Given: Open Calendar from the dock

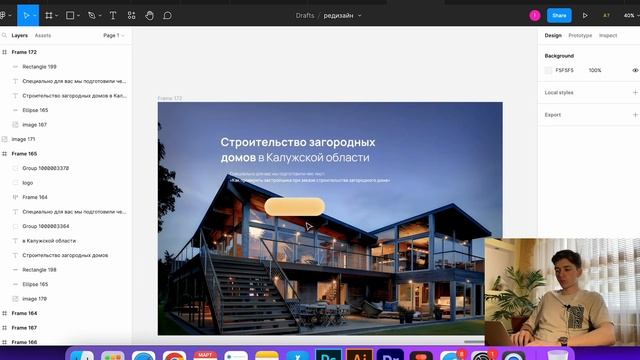Looking at the screenshot, I should (x=205, y=355).
